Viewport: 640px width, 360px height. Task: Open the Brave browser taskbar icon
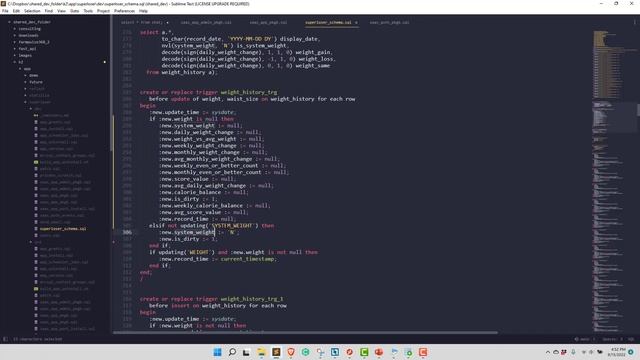291,352
